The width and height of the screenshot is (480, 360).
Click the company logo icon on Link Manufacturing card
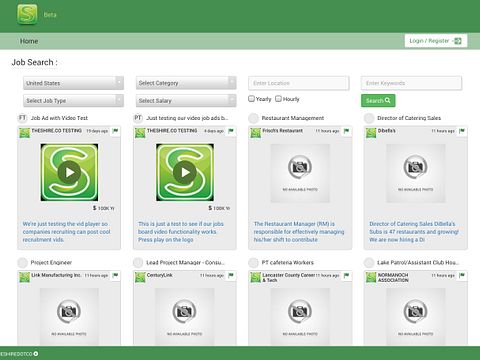[24, 277]
